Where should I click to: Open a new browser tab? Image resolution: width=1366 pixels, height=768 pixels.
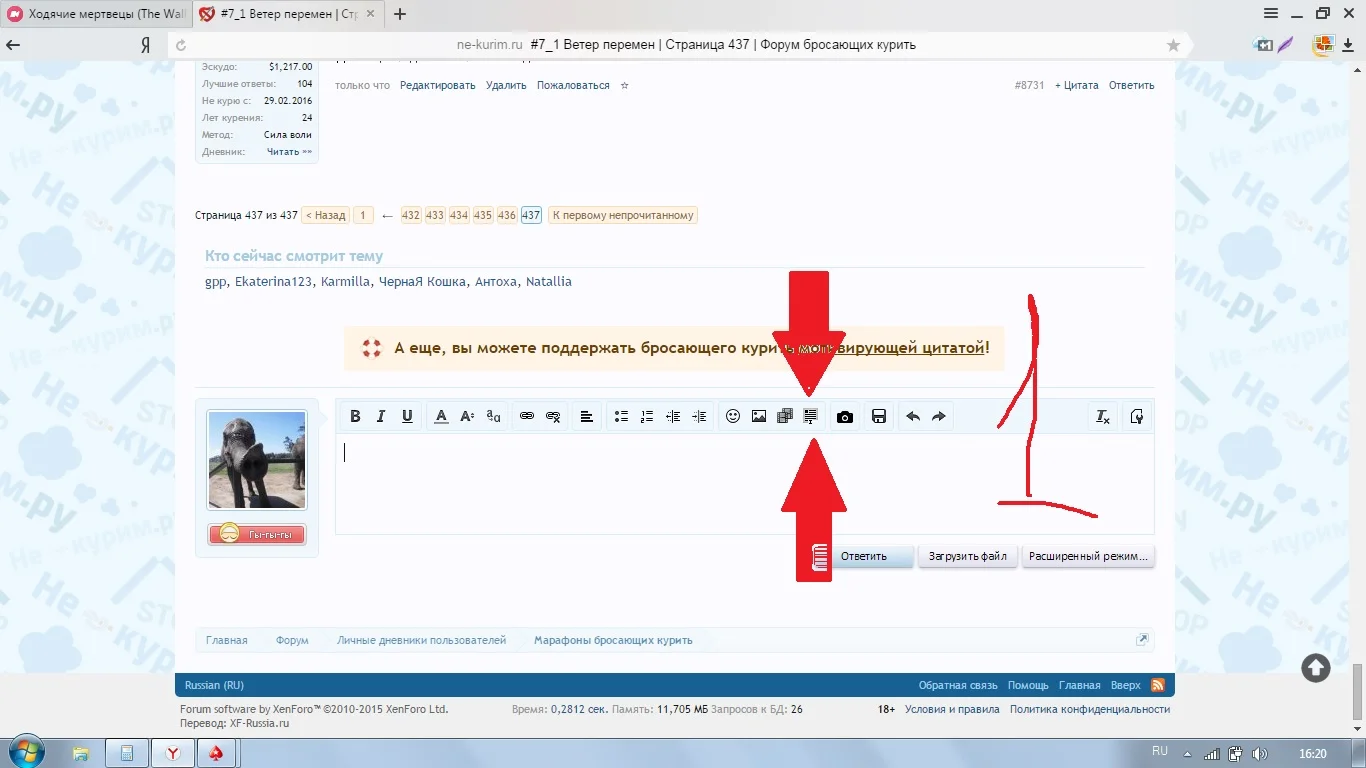tap(400, 14)
